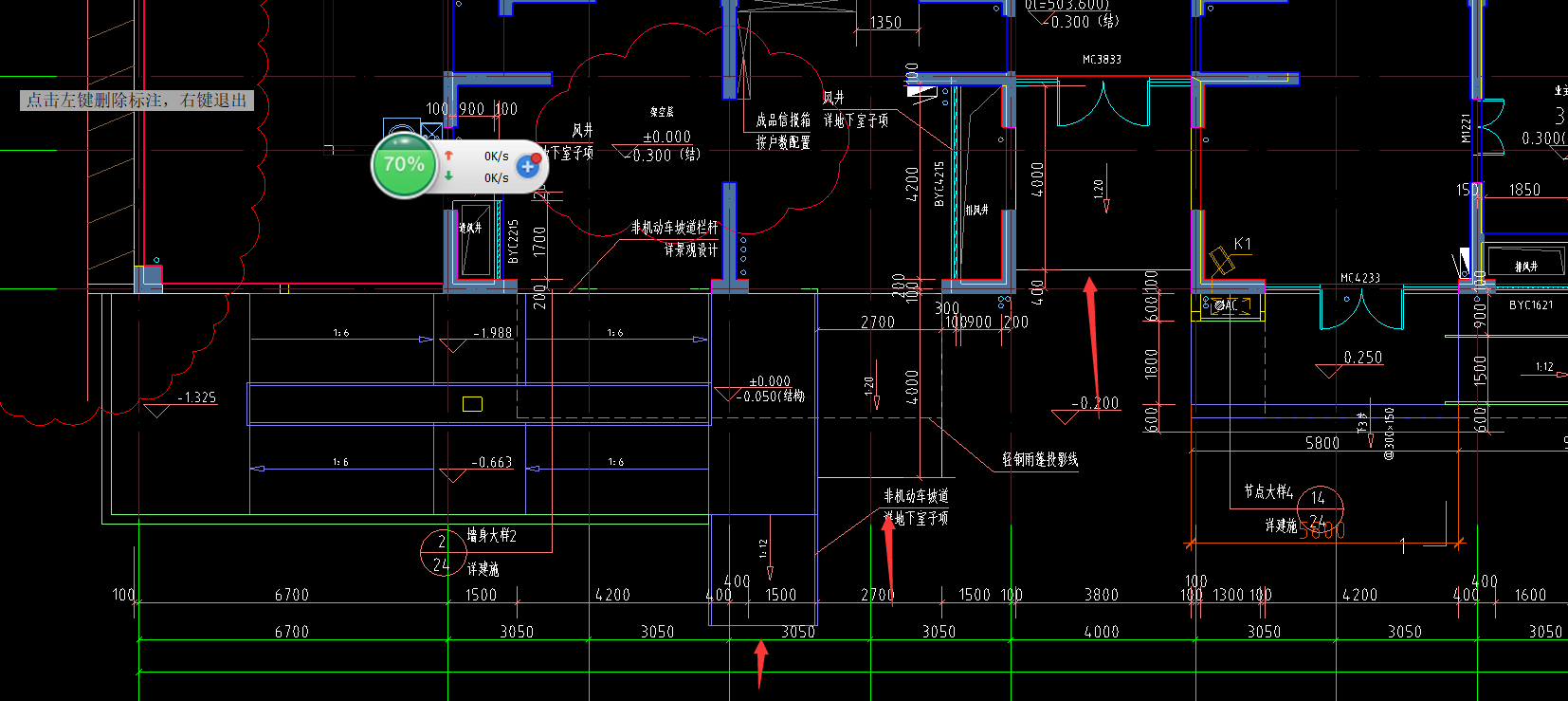Click the K1 air-conditioner symbol
1568x701 pixels.
coord(1221,261)
